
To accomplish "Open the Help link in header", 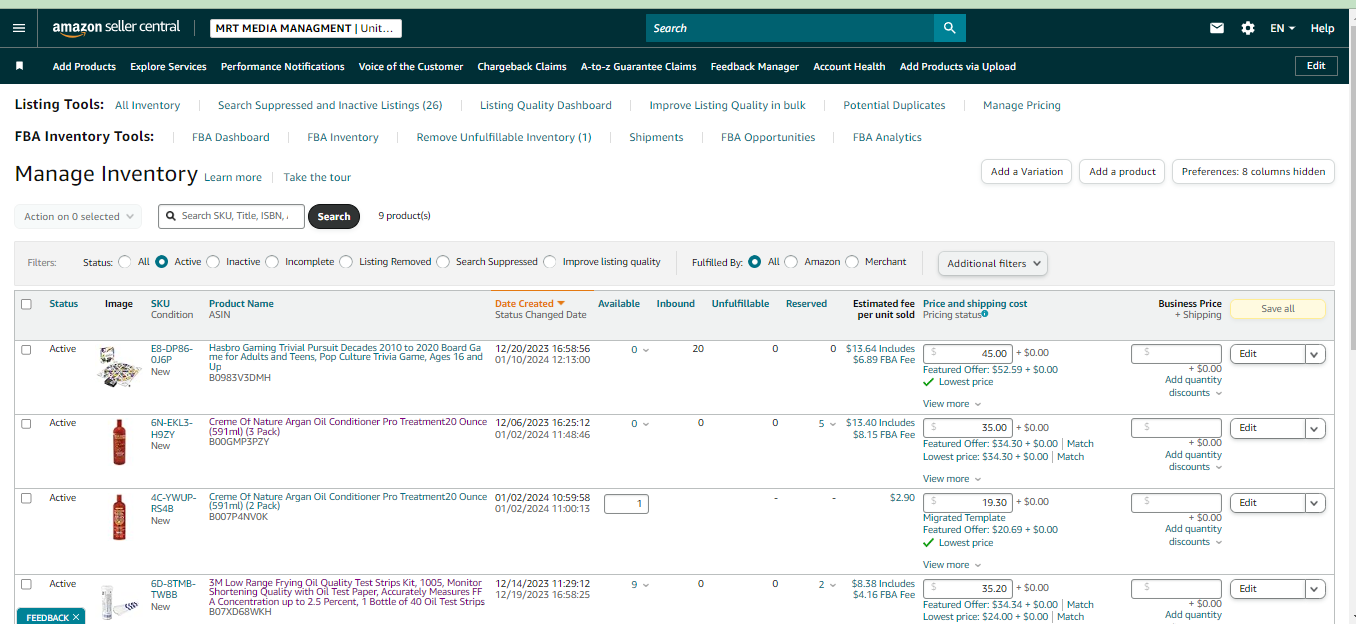I will tap(1322, 28).
